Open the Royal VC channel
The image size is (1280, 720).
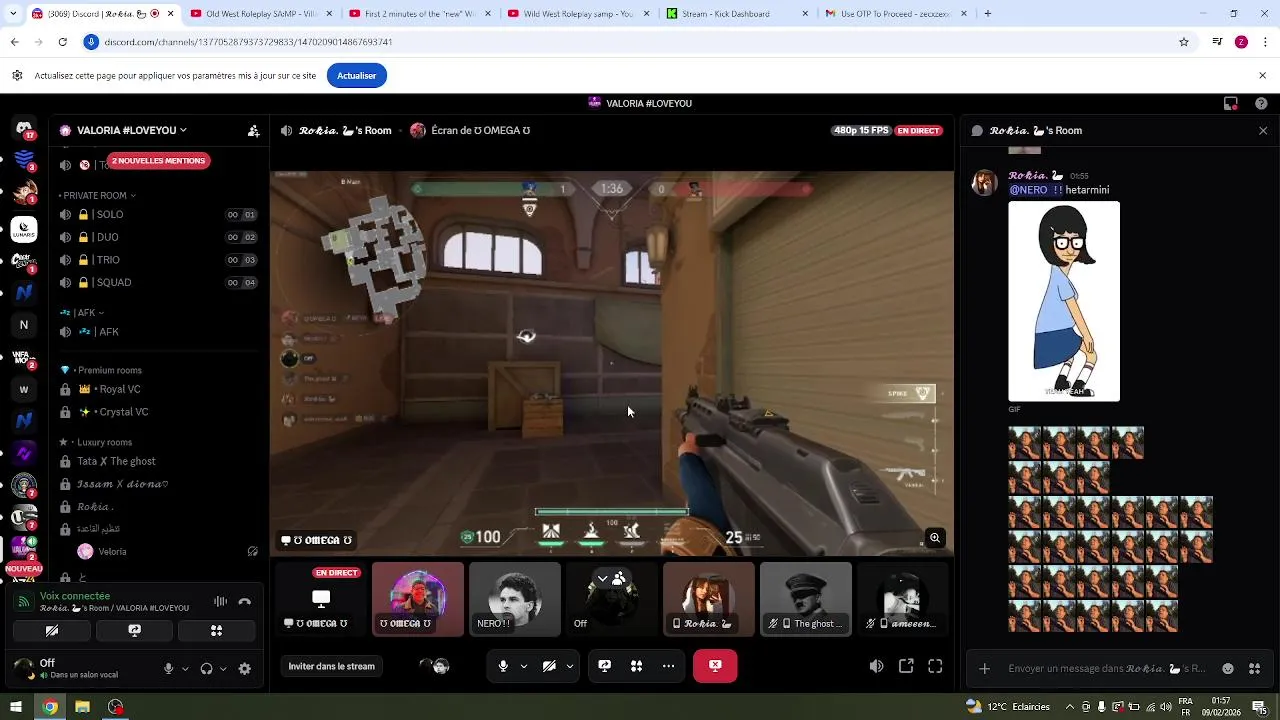pyautogui.click(x=157, y=389)
